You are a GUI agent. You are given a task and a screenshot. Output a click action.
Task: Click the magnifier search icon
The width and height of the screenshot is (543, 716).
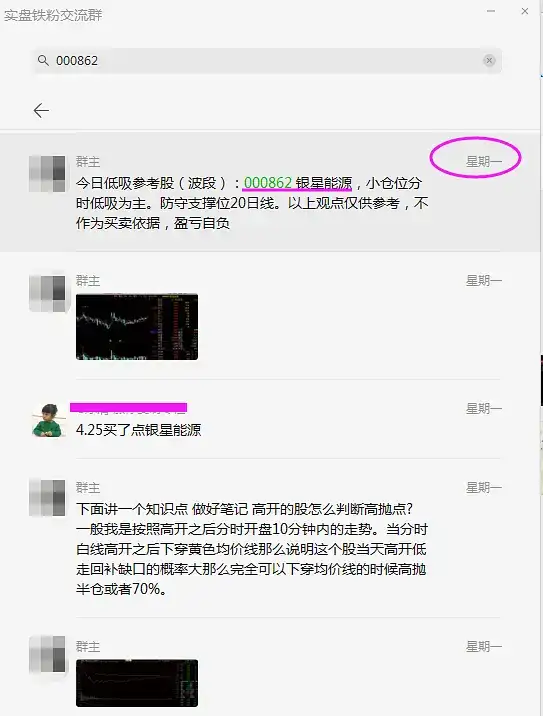pyautogui.click(x=43, y=60)
